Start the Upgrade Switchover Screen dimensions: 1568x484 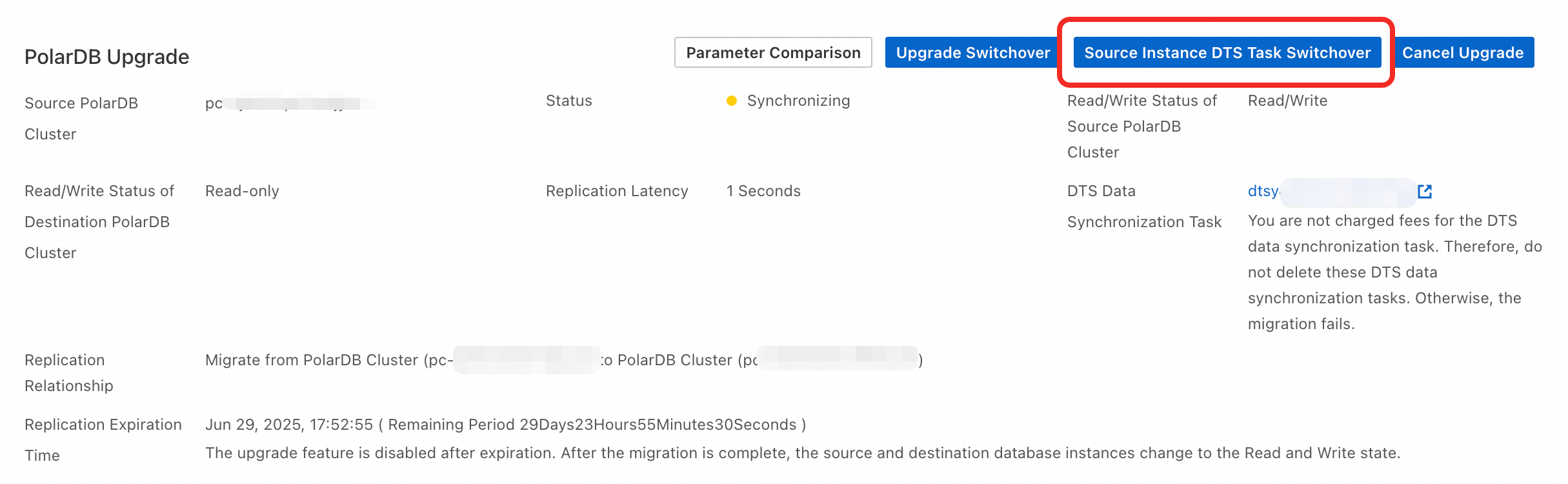point(972,52)
